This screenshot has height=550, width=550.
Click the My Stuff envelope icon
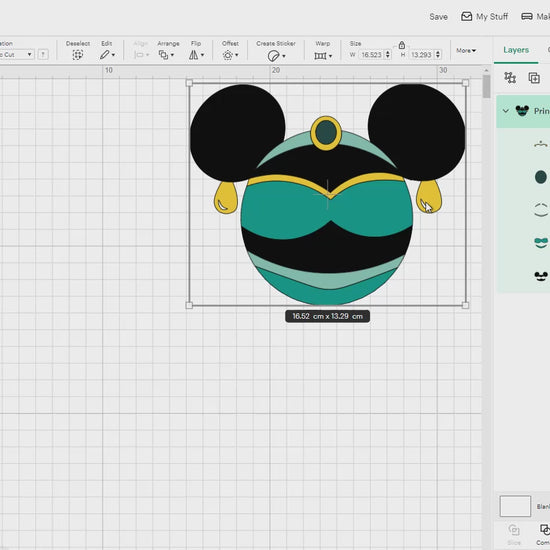coord(466,16)
